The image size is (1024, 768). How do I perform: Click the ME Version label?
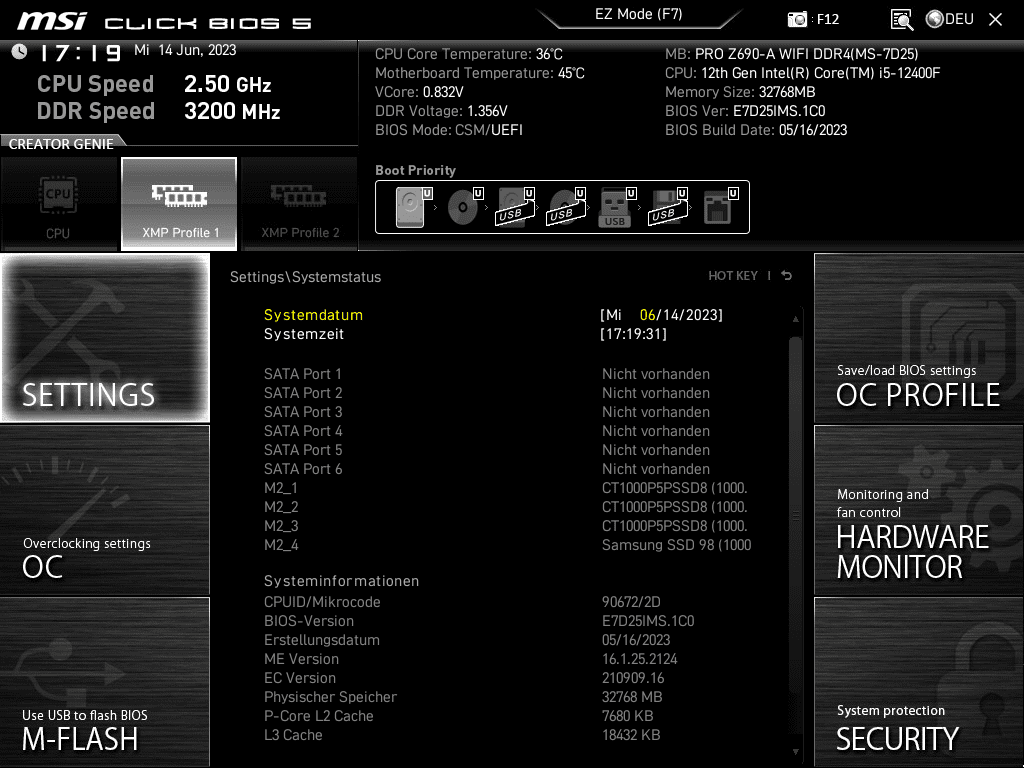tap(302, 659)
